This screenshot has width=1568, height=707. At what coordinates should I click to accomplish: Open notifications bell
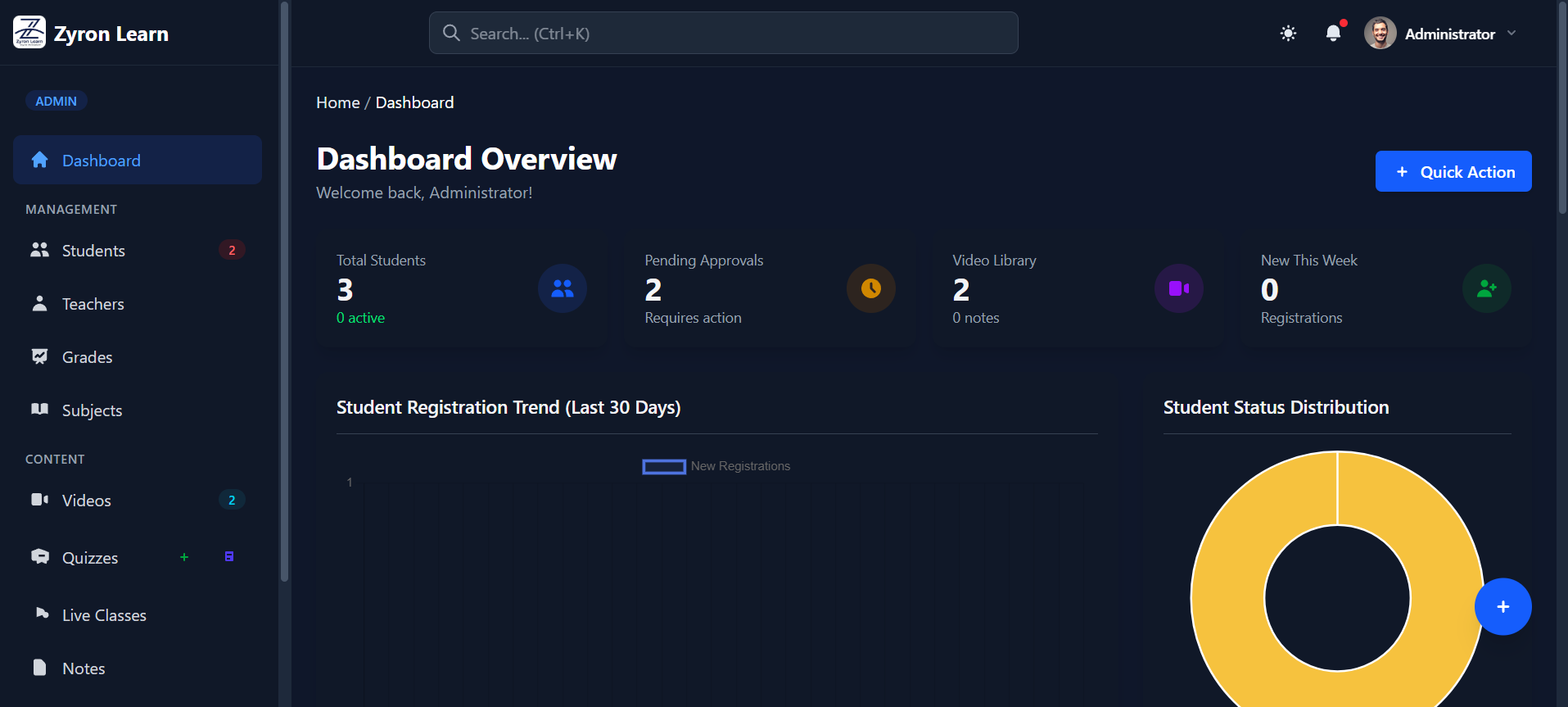click(1333, 33)
